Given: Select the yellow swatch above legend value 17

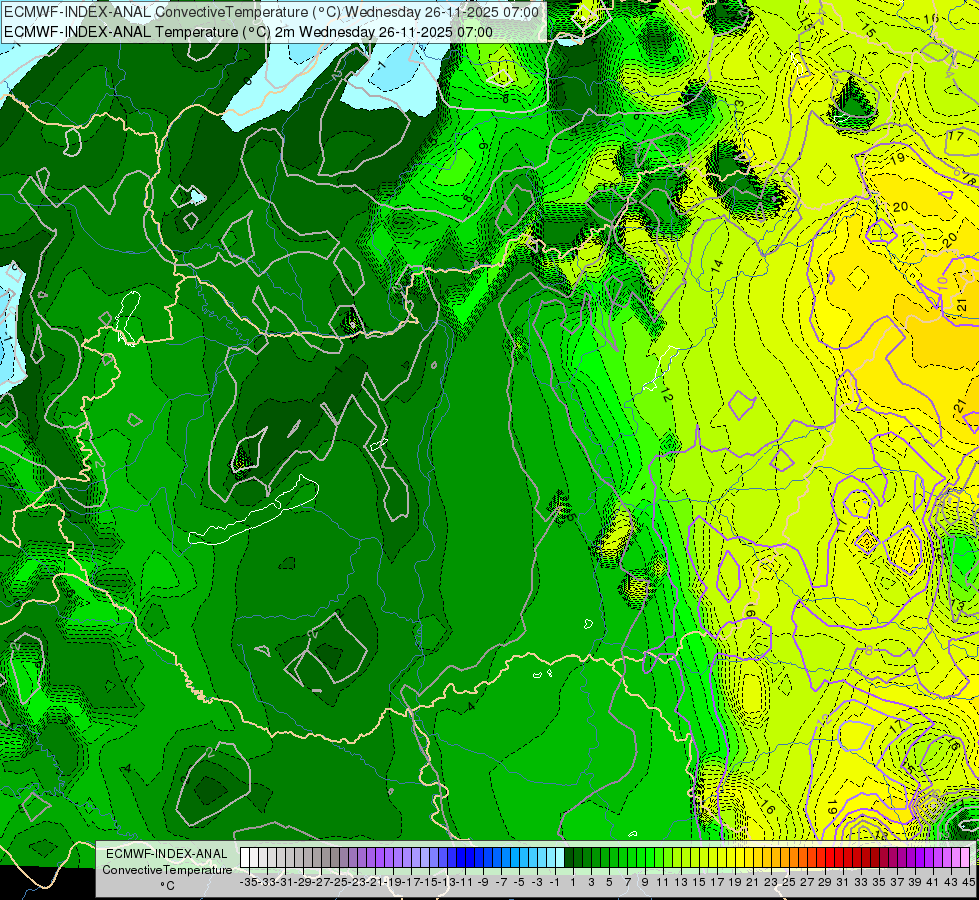Looking at the screenshot, I should (x=712, y=857).
